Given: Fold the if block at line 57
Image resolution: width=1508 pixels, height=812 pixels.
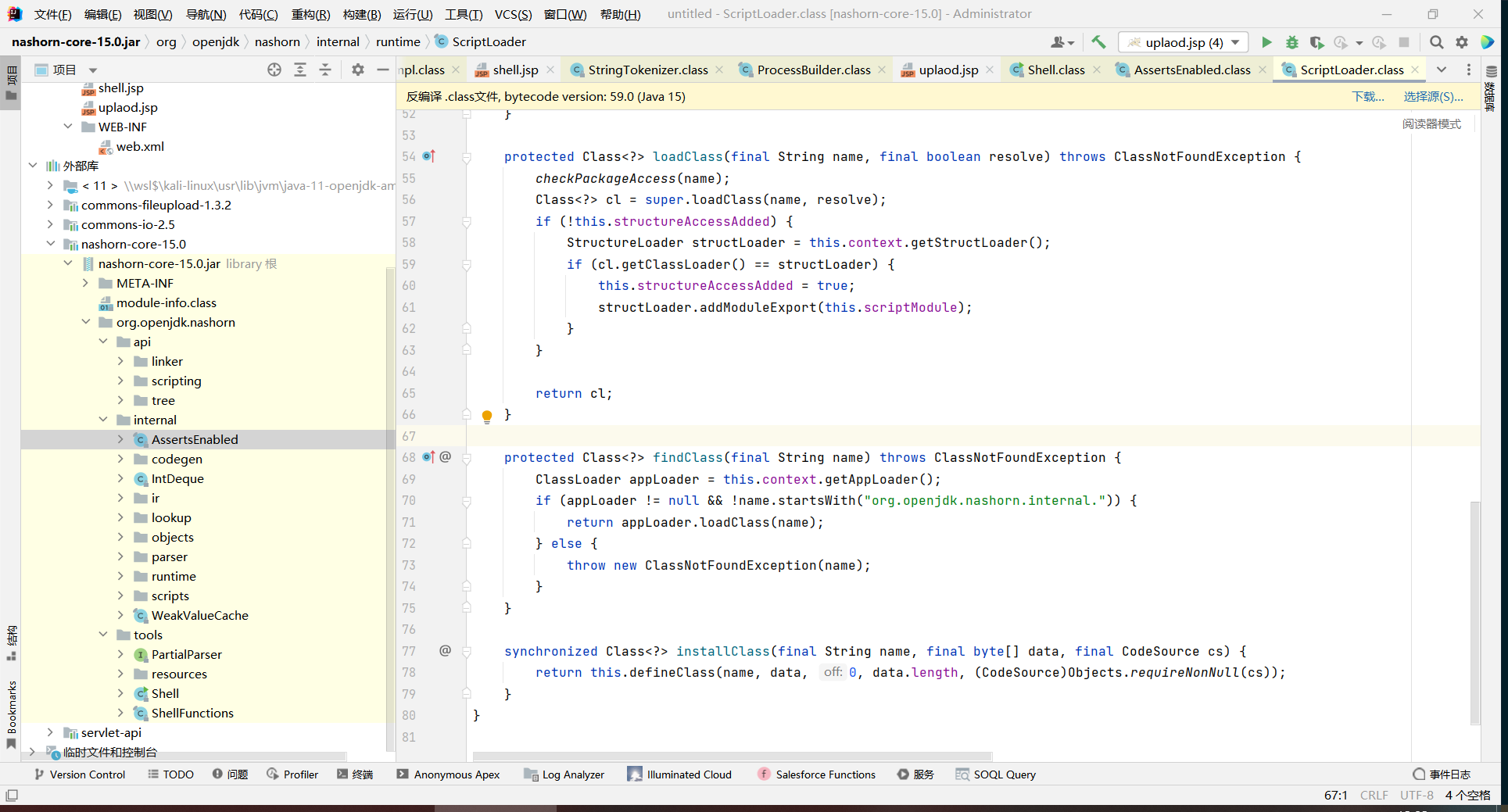Looking at the screenshot, I should coord(467,222).
